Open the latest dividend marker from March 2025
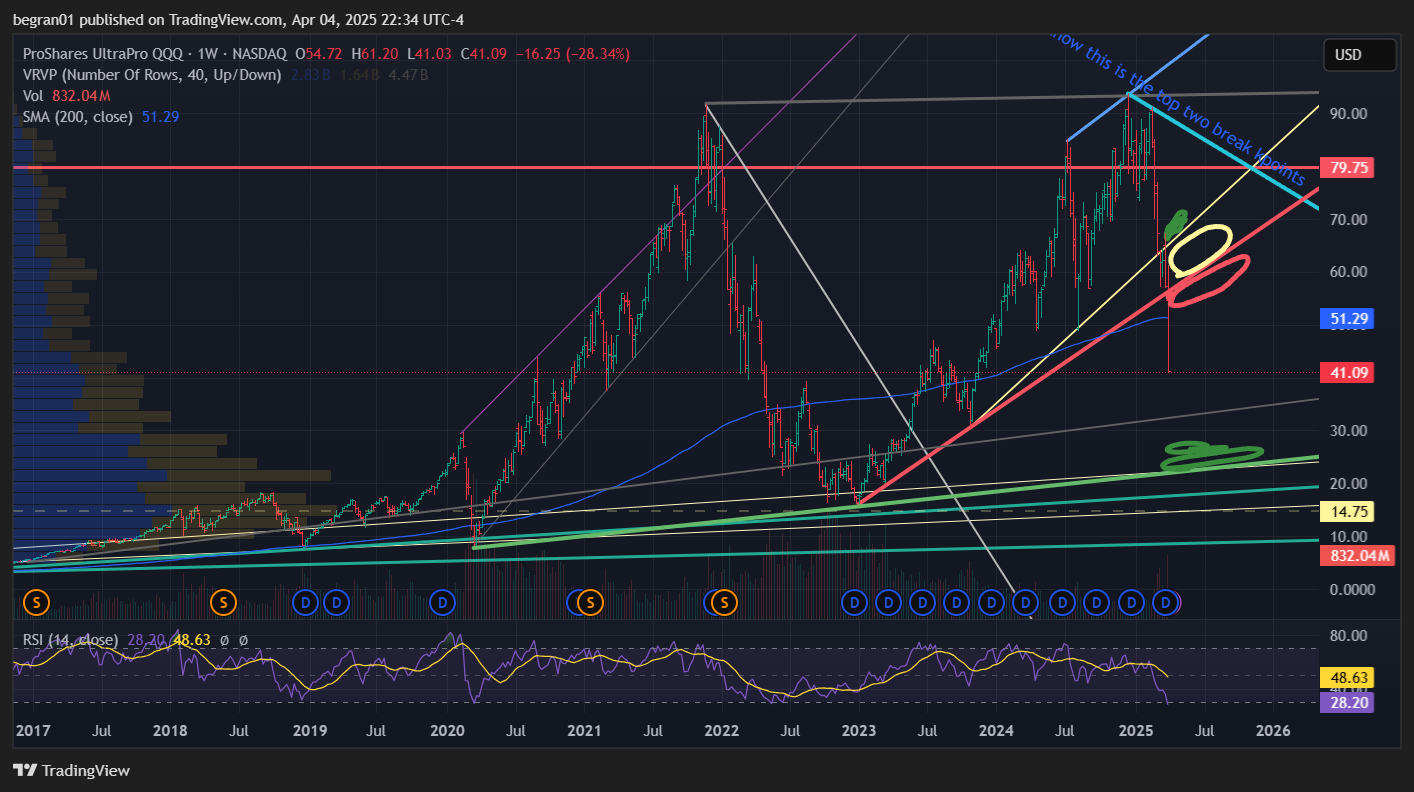This screenshot has width=1414, height=792. [x=1165, y=602]
